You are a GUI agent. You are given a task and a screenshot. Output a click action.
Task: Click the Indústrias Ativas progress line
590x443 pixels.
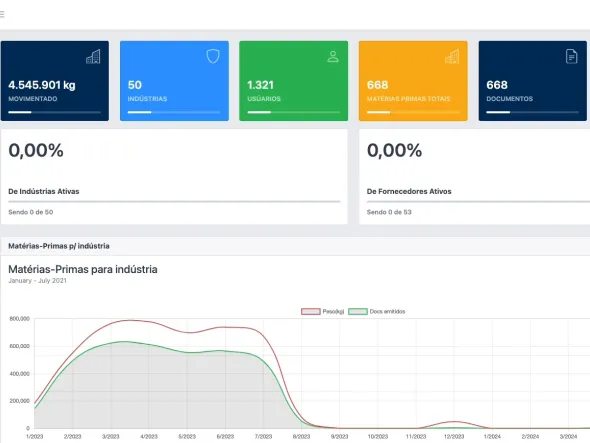coord(174,202)
